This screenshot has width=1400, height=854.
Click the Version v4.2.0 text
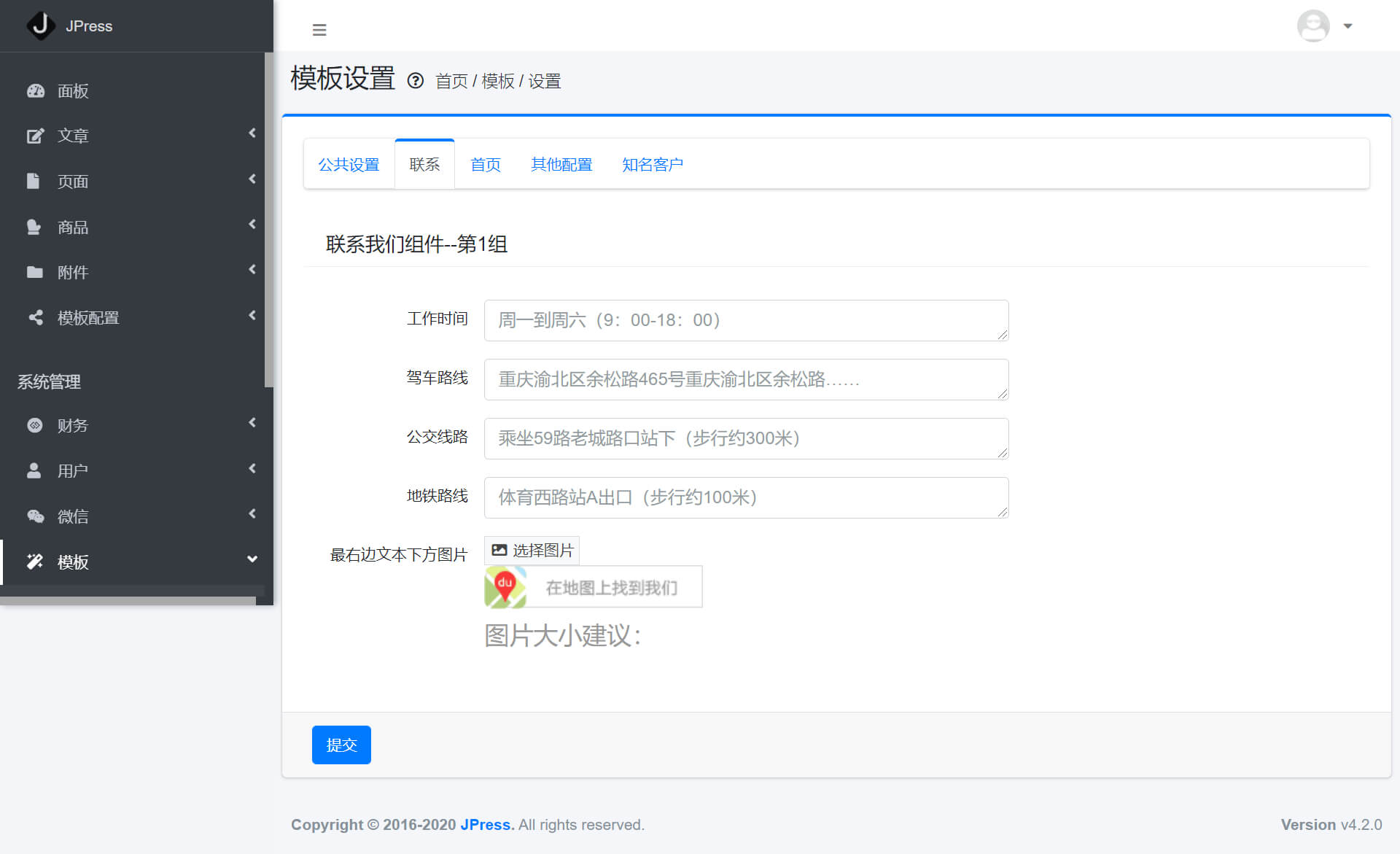click(x=1331, y=825)
